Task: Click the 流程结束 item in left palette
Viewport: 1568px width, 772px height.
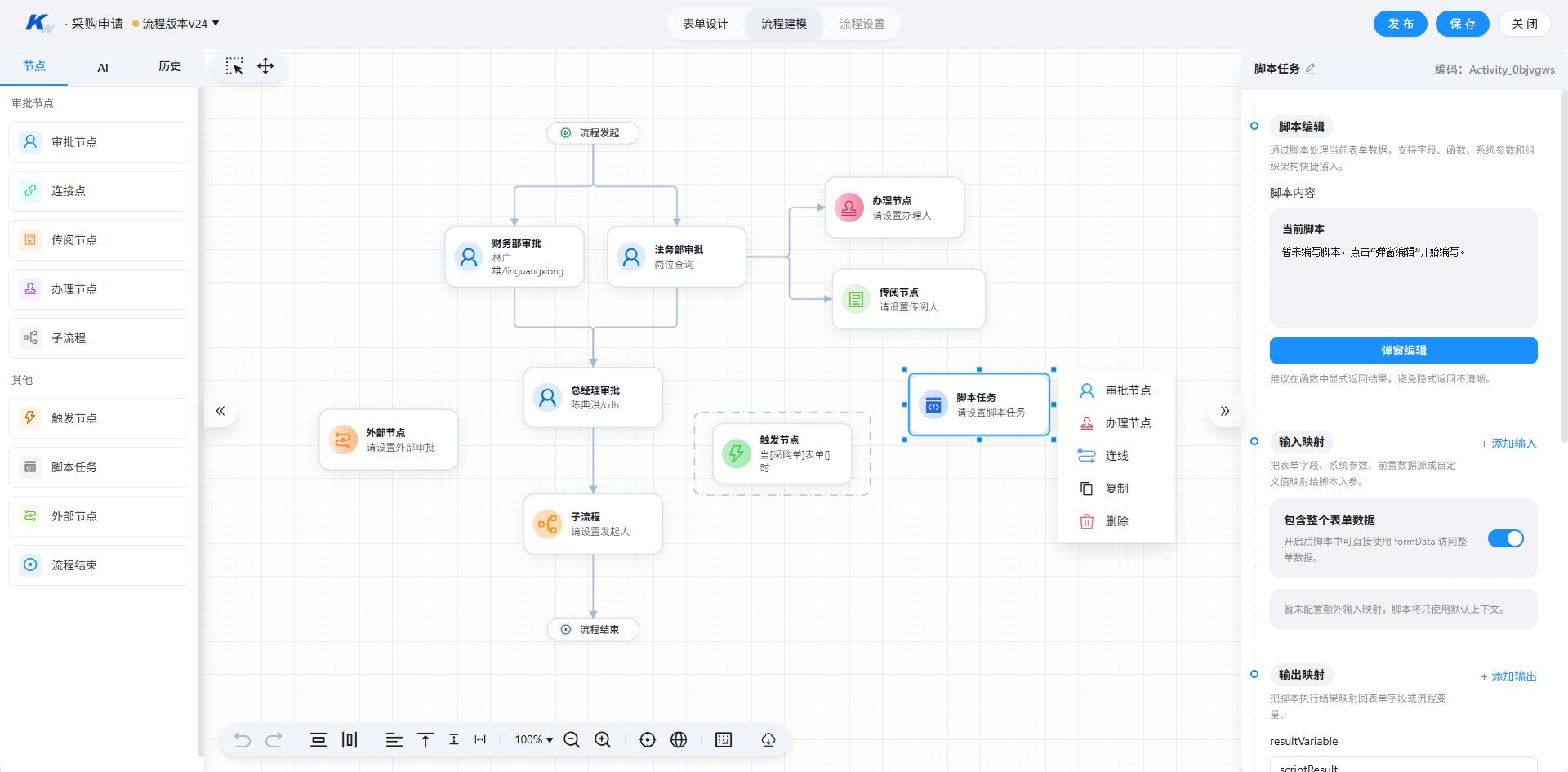Action: point(99,565)
